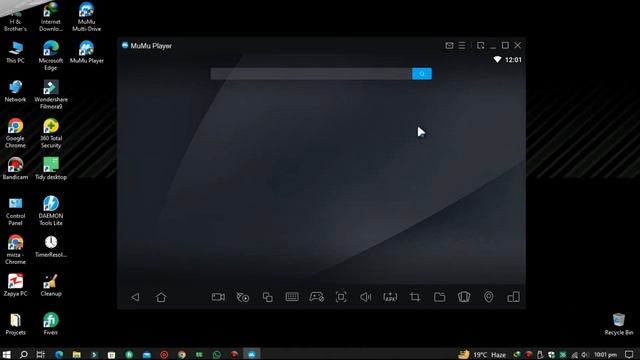Viewport: 640px width, 360px height.
Task: Select DAEMON Tools Lite desktop icon
Action: (x=51, y=211)
